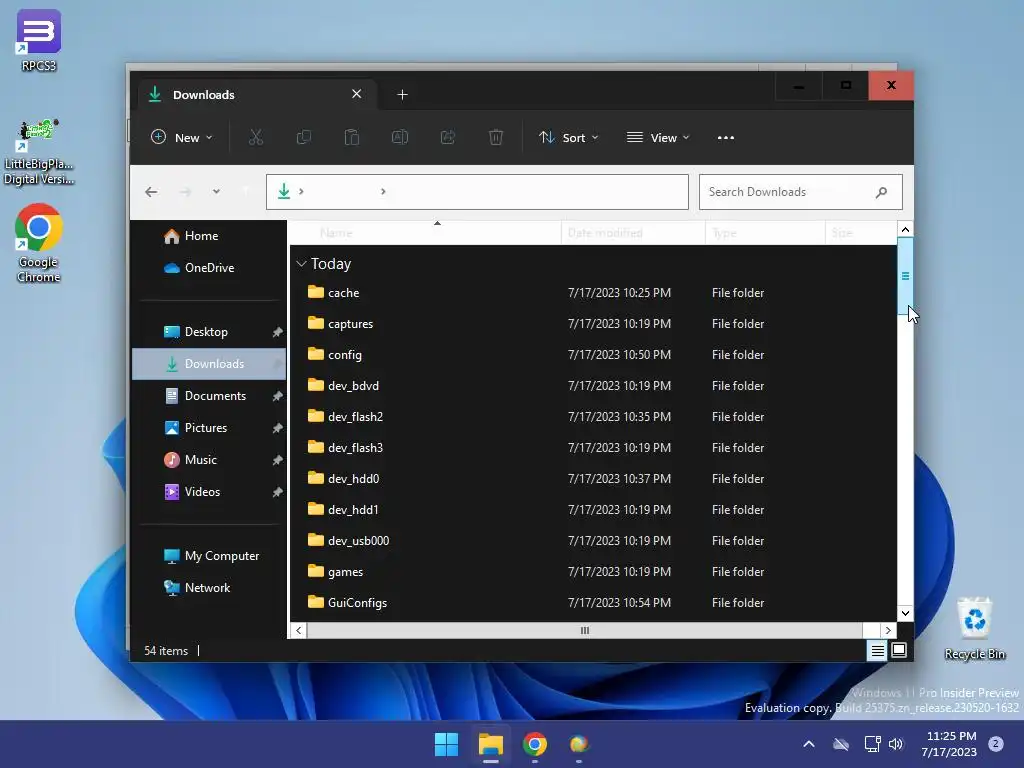Open taskbar clock and date
The width and height of the screenshot is (1024, 768).
tap(951, 744)
